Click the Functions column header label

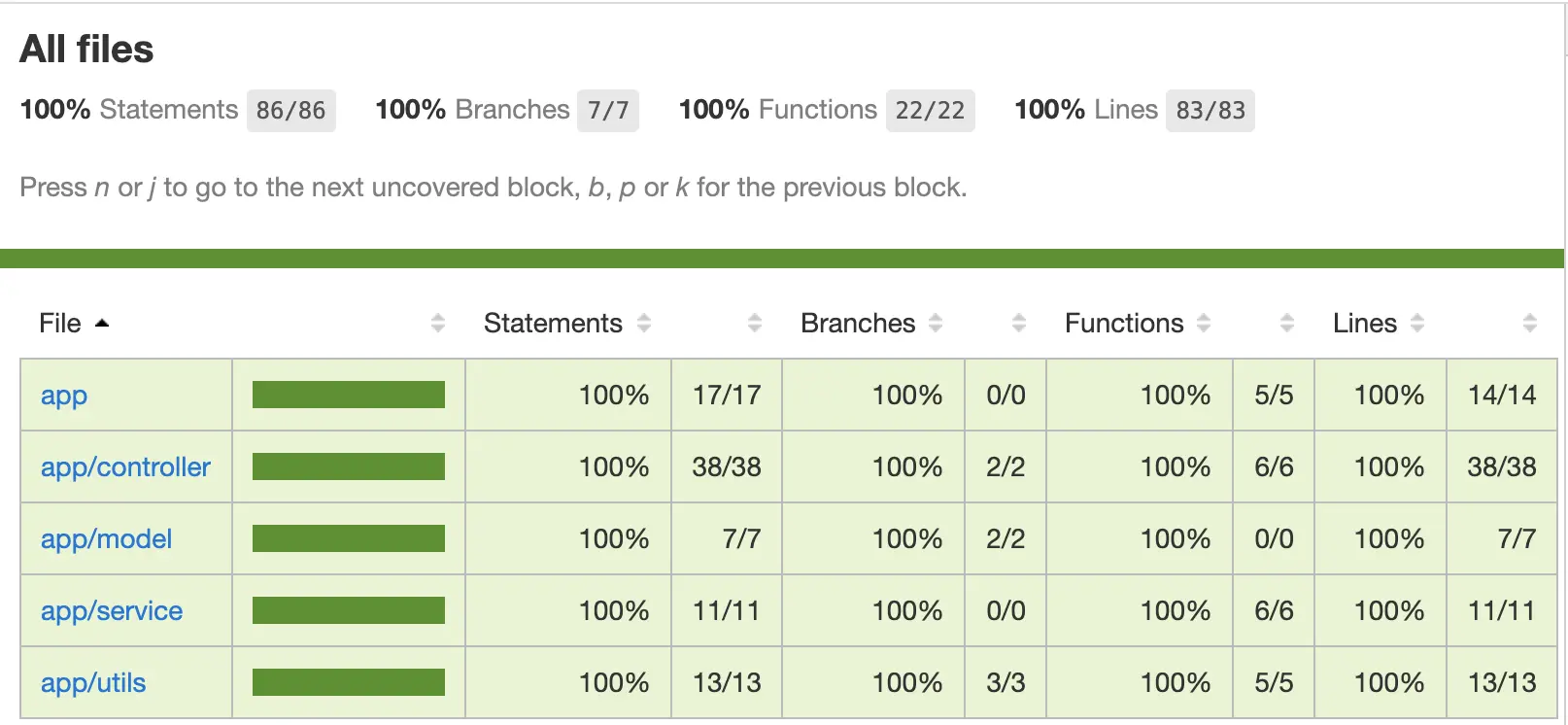1124,324
